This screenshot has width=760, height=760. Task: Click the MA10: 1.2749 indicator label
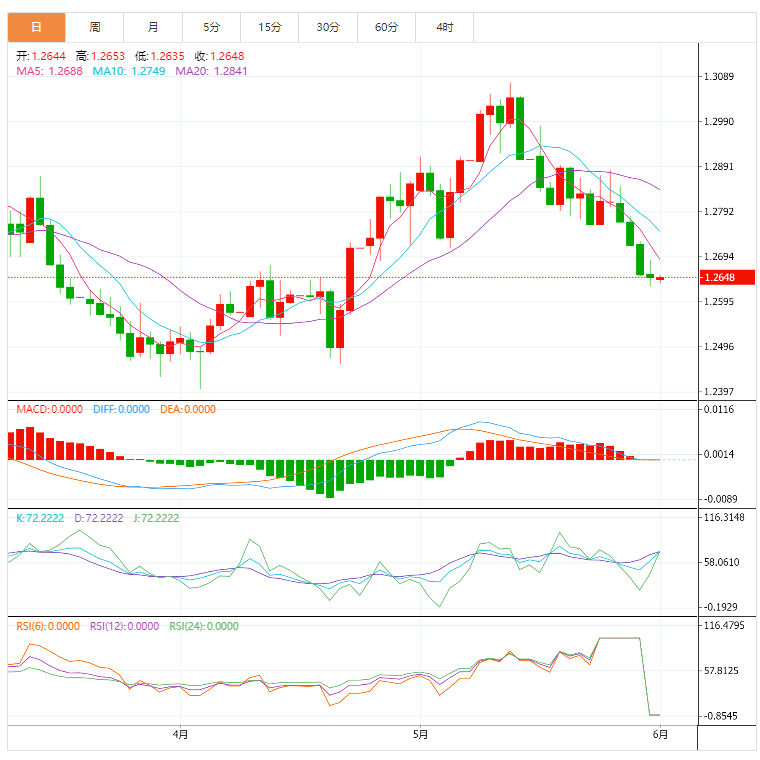(129, 71)
